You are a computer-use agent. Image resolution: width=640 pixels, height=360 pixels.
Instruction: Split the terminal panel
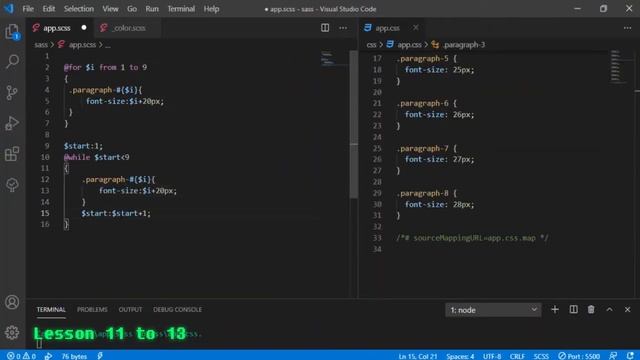pyautogui.click(x=573, y=310)
